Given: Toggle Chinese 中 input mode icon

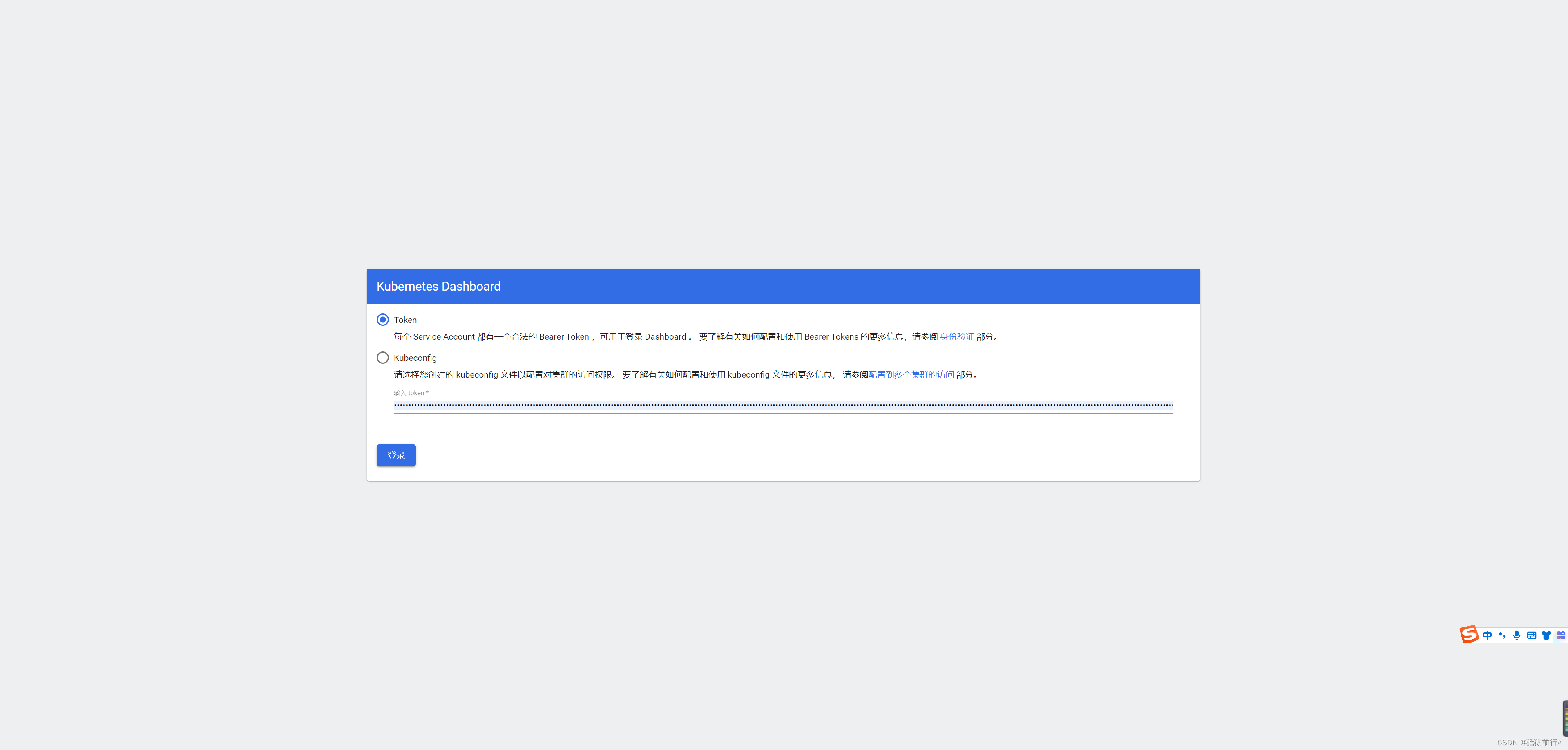Looking at the screenshot, I should (1487, 635).
